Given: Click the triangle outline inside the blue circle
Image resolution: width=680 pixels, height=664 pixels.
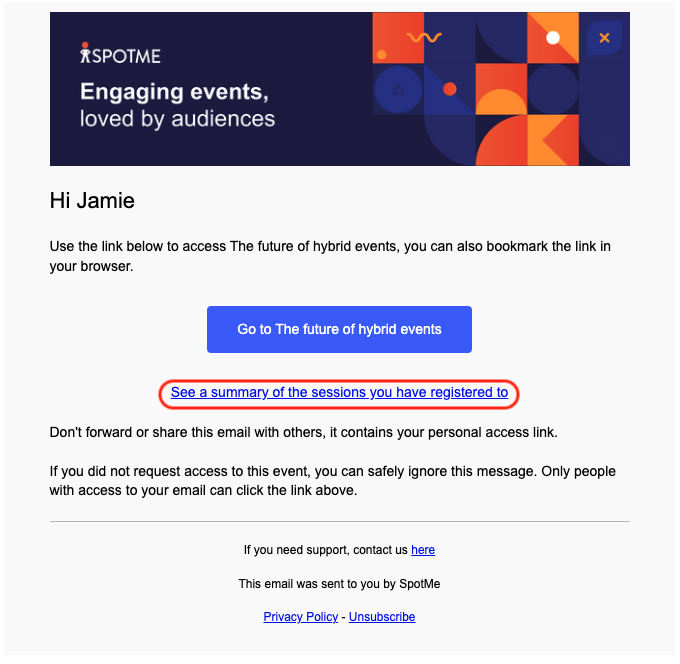Looking at the screenshot, I should 398,90.
